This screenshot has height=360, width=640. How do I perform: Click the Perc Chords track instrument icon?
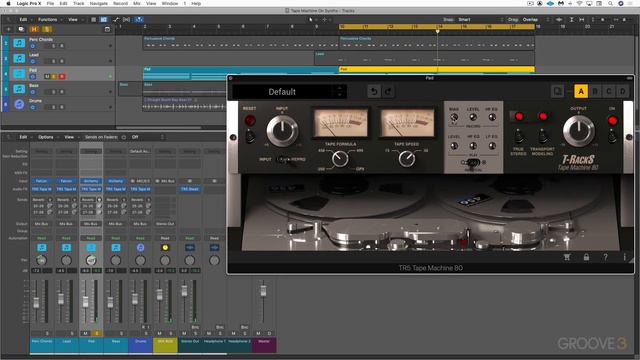point(19,43)
